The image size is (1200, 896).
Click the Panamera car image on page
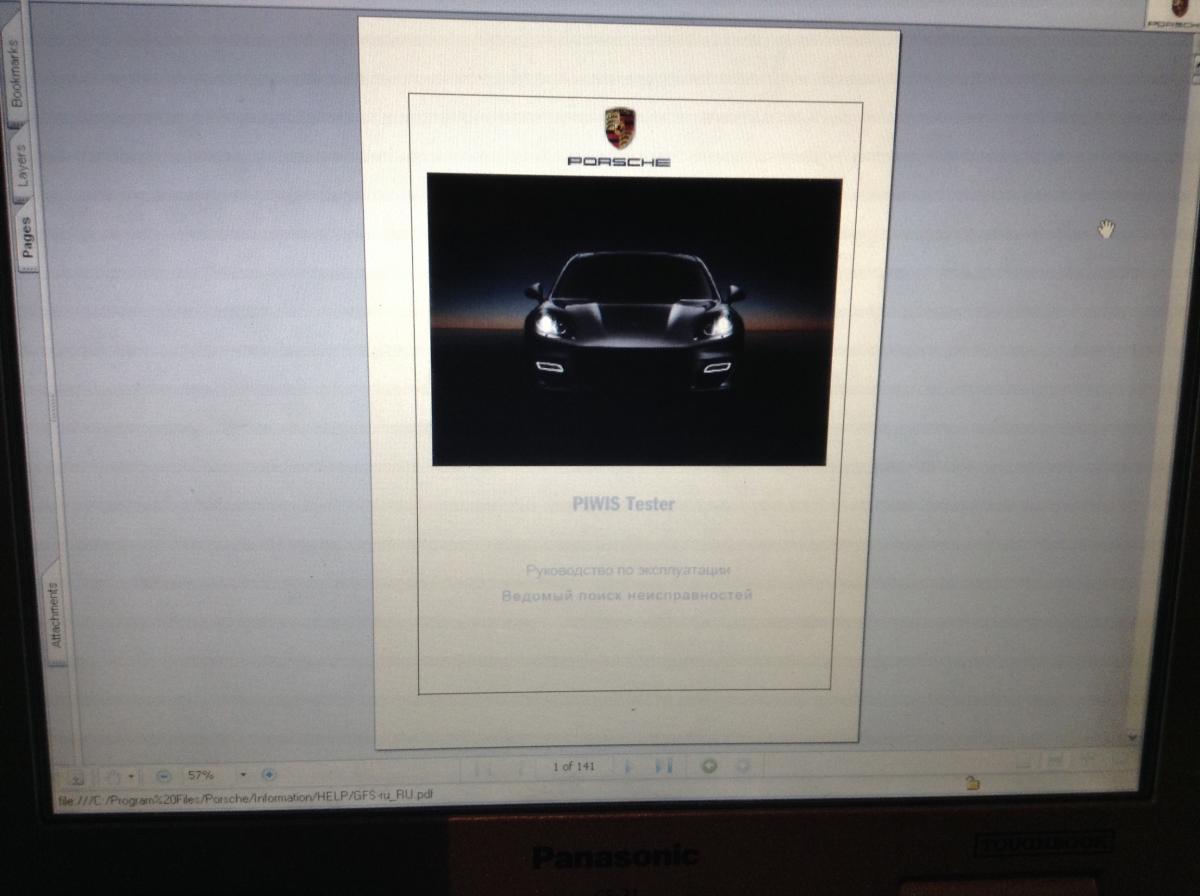tap(632, 318)
